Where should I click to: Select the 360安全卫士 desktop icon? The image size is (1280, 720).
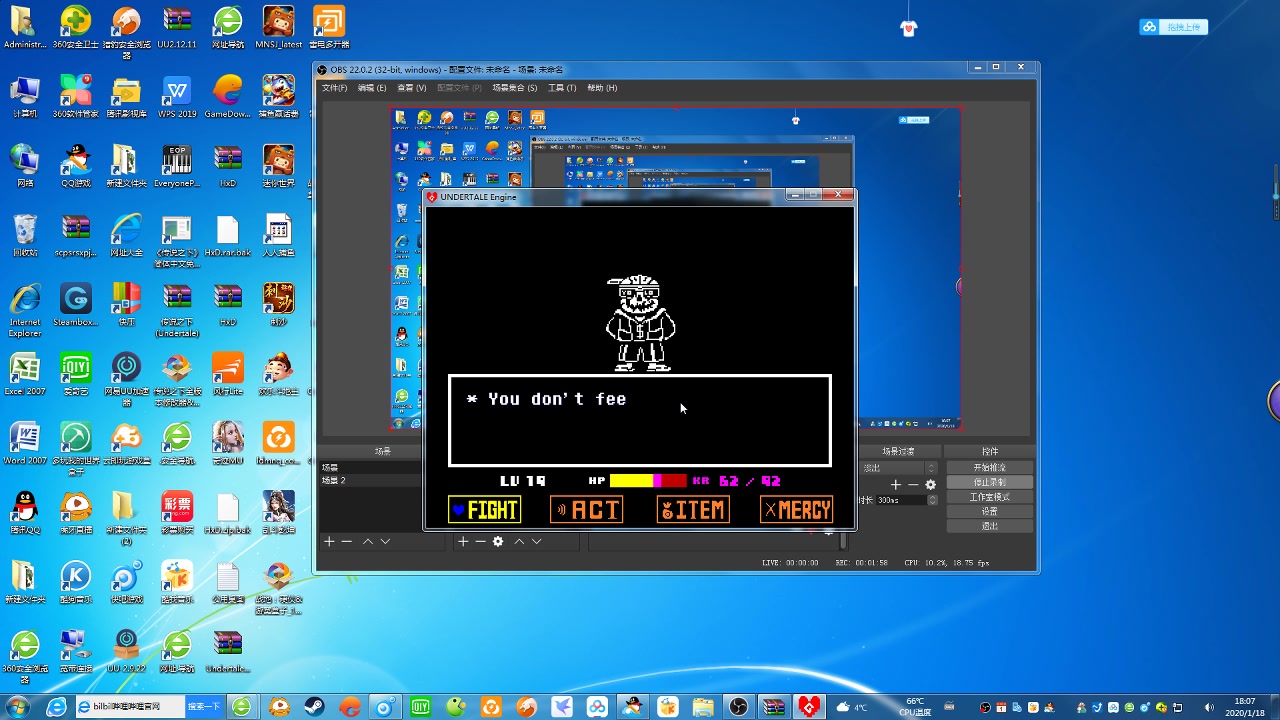76,28
